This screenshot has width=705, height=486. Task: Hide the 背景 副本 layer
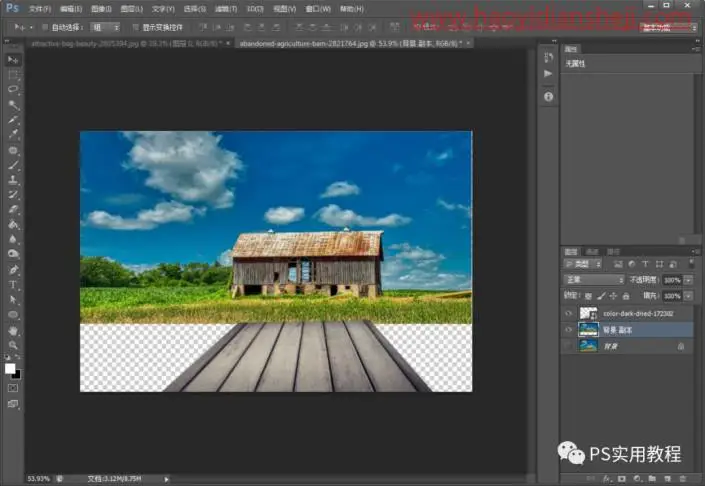(568, 330)
